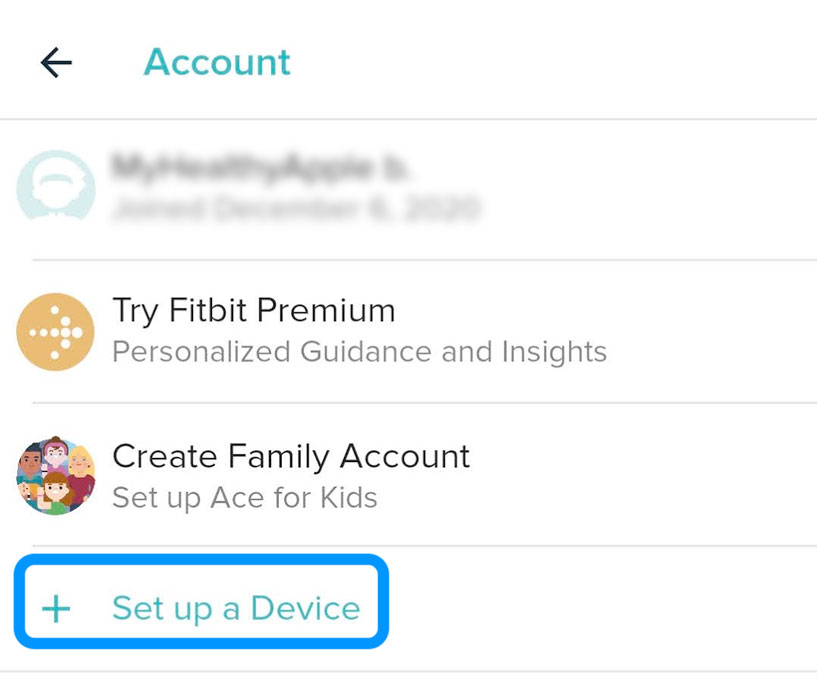Tap the orange Fitbit Premium logo icon

pos(56,331)
